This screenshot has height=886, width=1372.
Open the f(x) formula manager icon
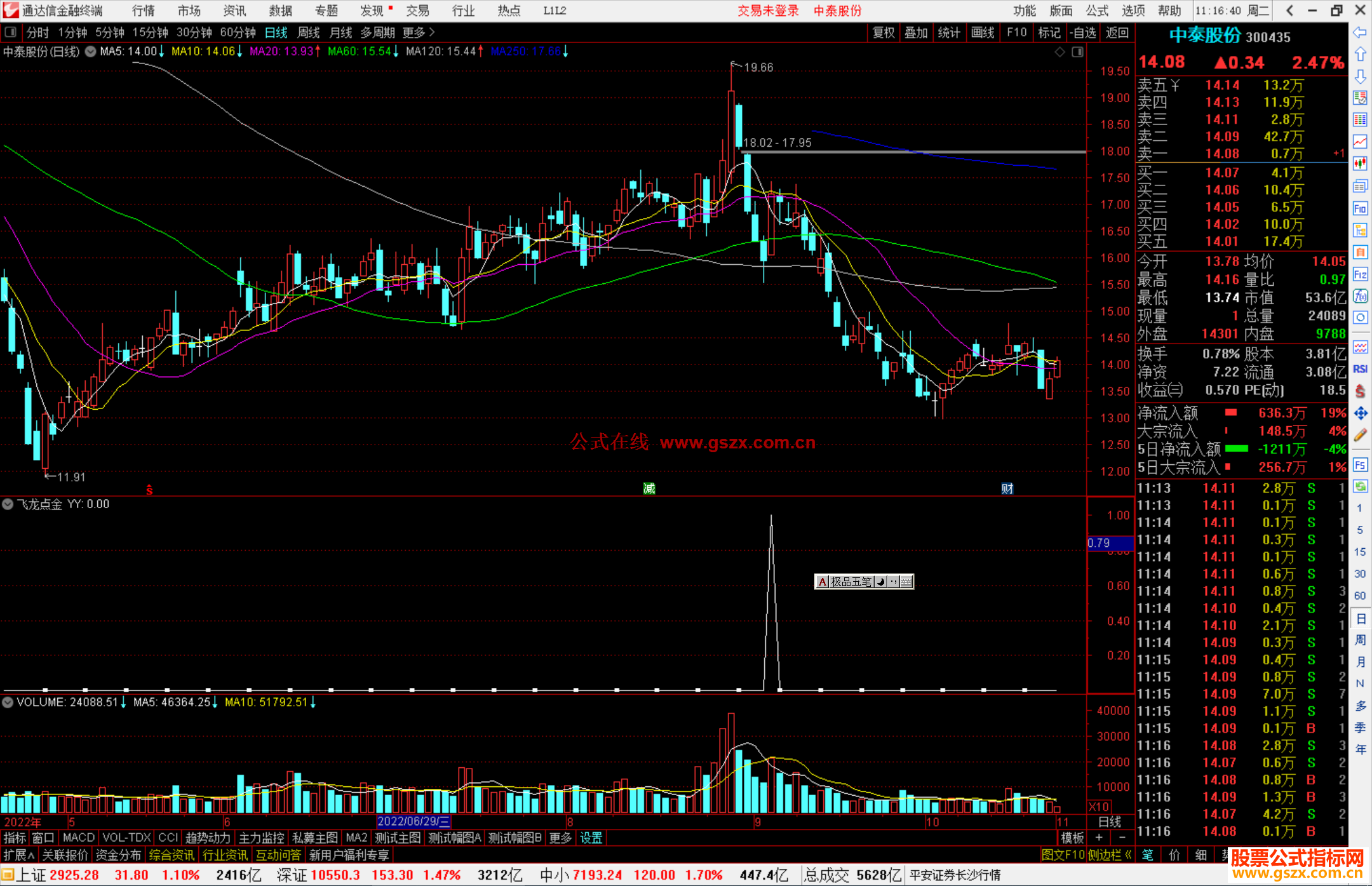click(x=1360, y=296)
